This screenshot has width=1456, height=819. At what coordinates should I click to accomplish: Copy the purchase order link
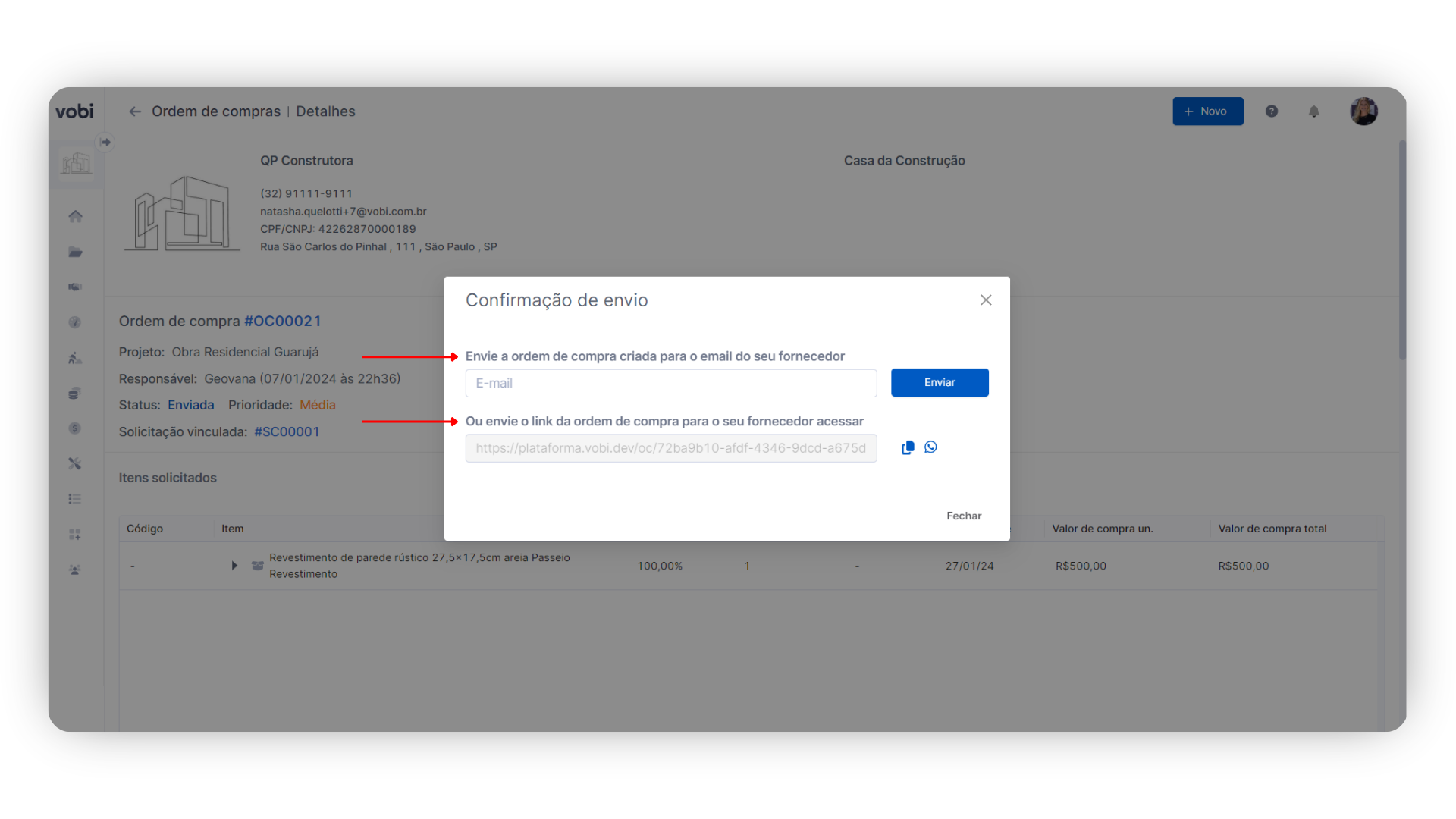[907, 447]
